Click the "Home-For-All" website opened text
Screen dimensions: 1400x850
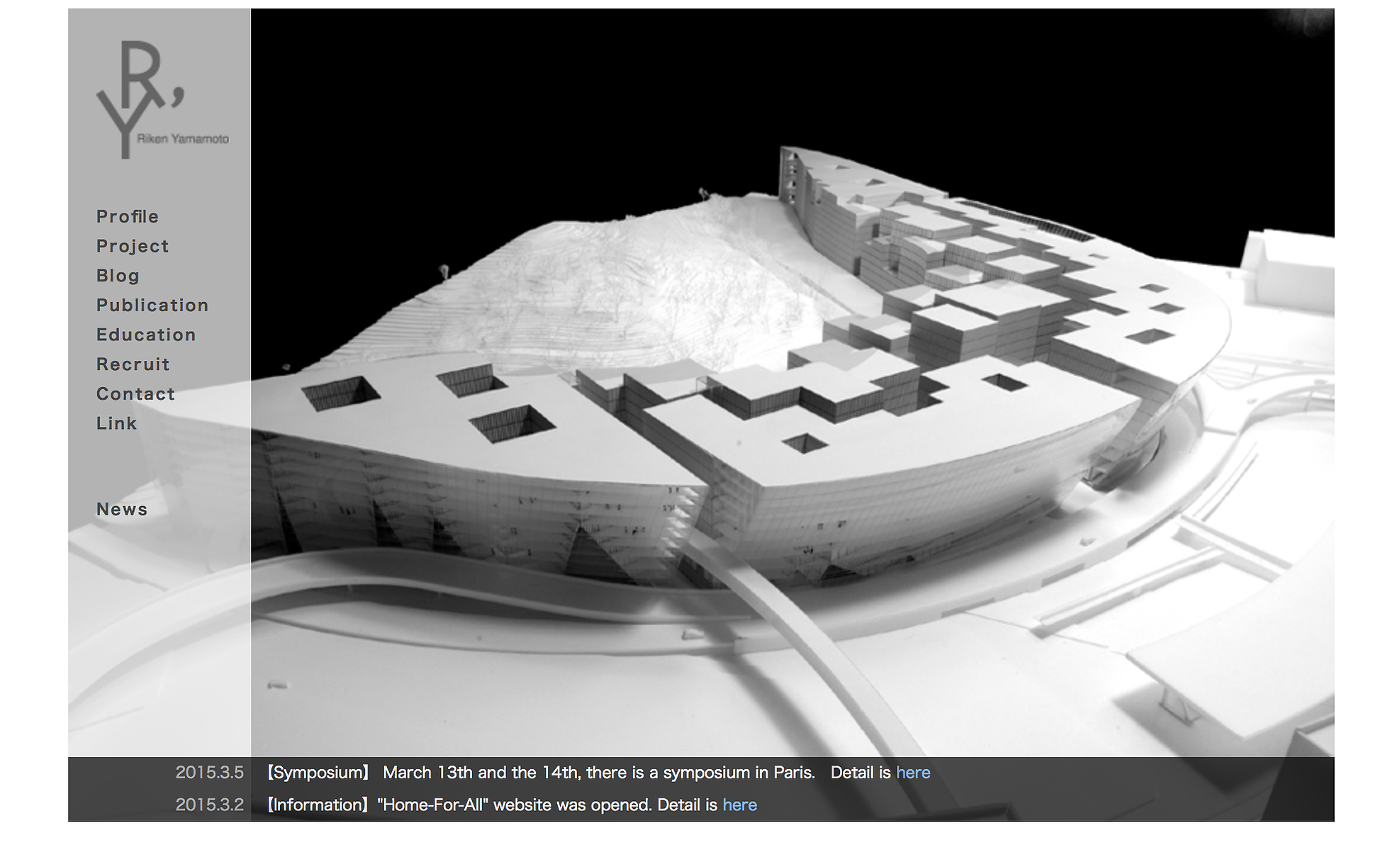click(x=515, y=805)
